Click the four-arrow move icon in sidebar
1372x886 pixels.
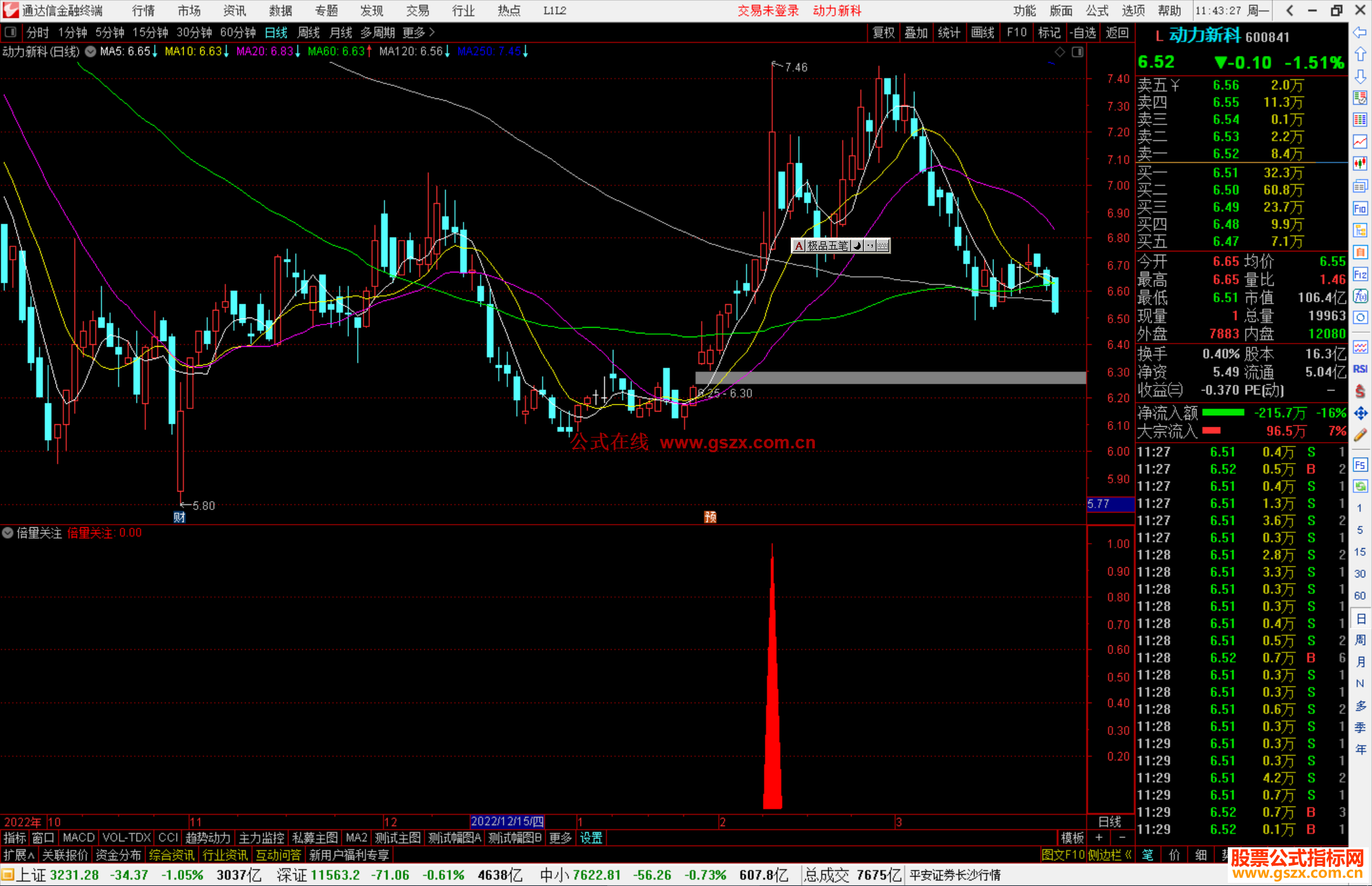pyautogui.click(x=1360, y=413)
